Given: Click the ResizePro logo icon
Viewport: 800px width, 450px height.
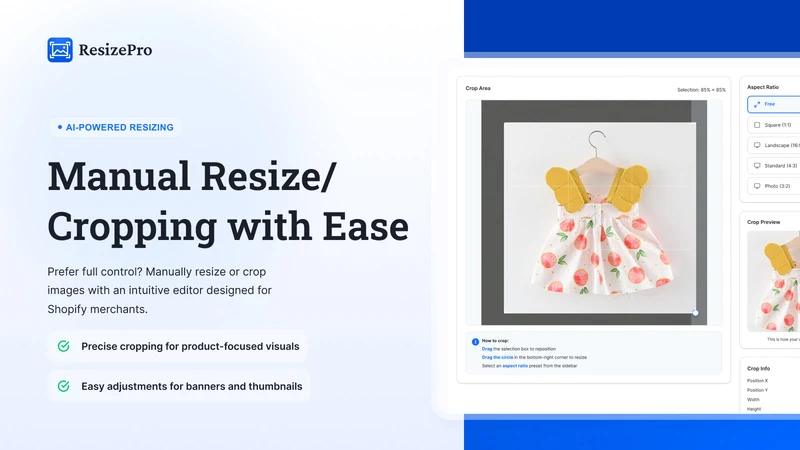Looking at the screenshot, I should 60,50.
